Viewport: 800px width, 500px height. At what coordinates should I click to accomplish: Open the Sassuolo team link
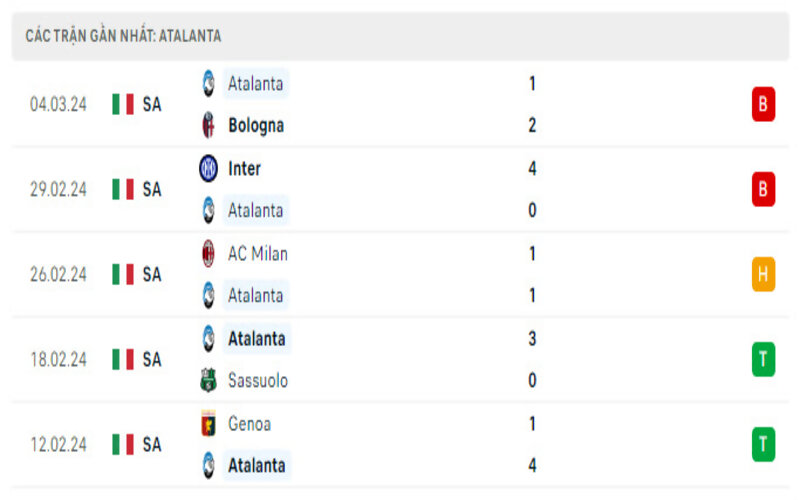(258, 380)
